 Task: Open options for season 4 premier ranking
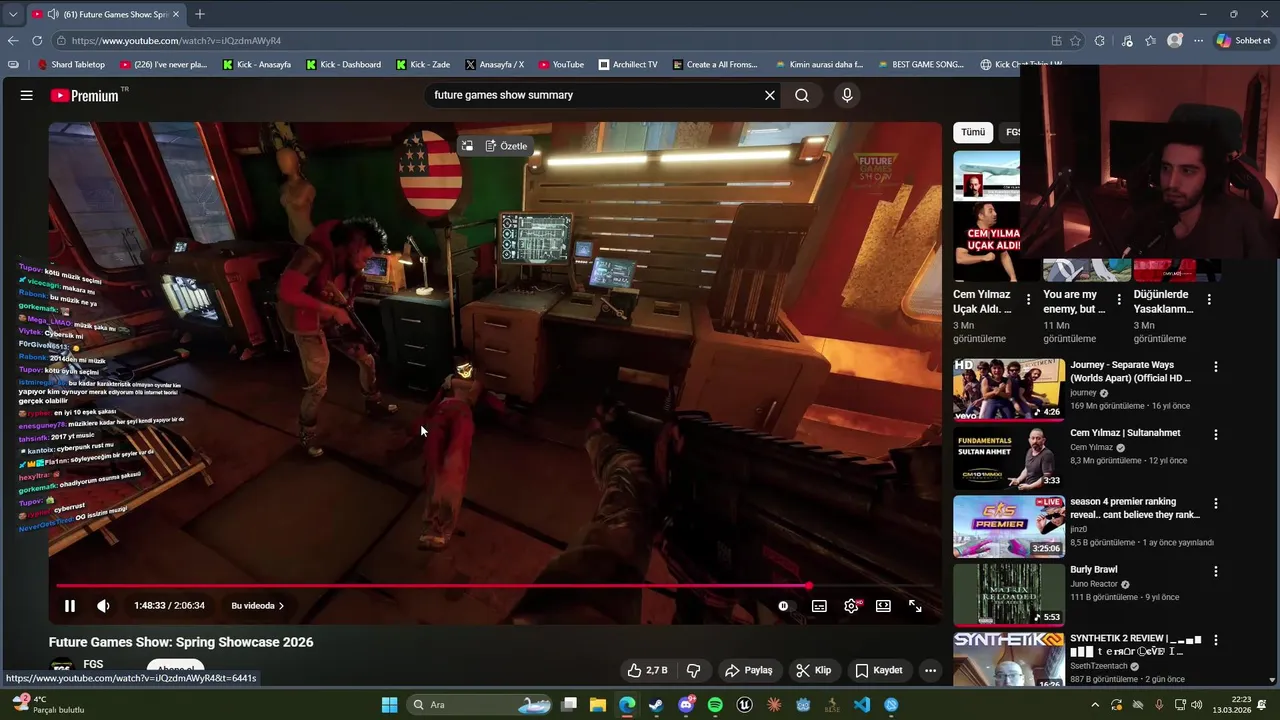click(1216, 503)
